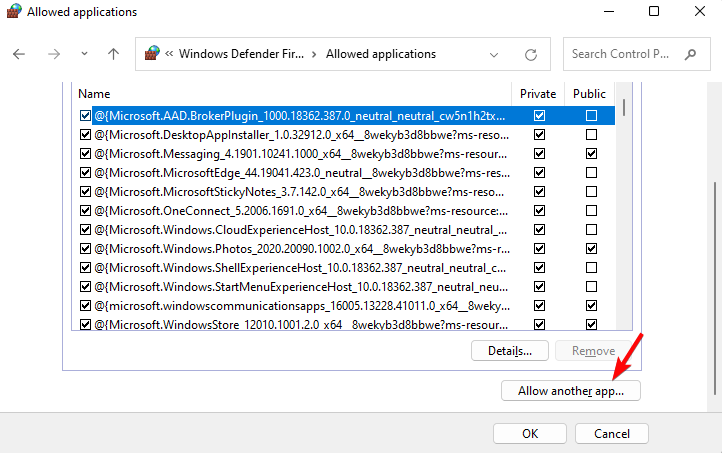Open recent locations dropdown chevron
Viewport: 722px width, 453px height.
click(84, 54)
